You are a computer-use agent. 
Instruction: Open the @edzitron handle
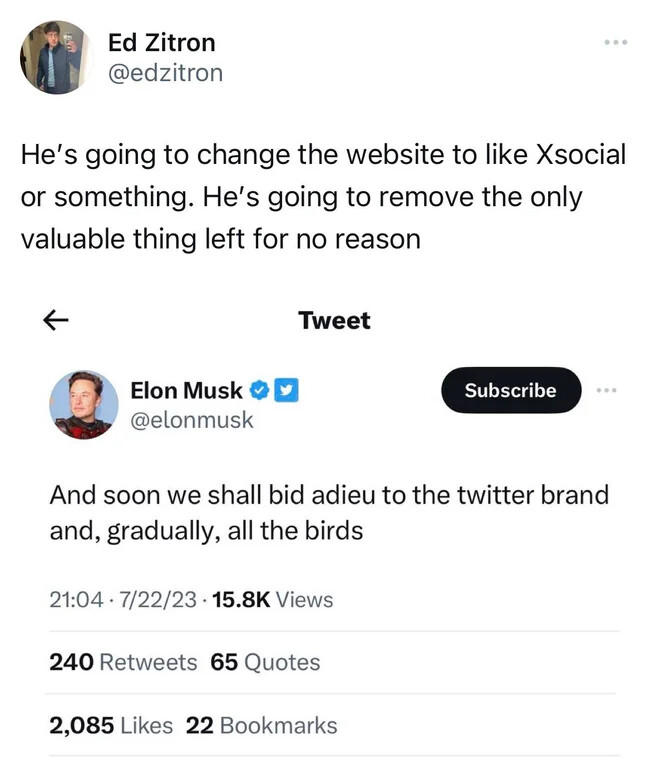coord(165,73)
